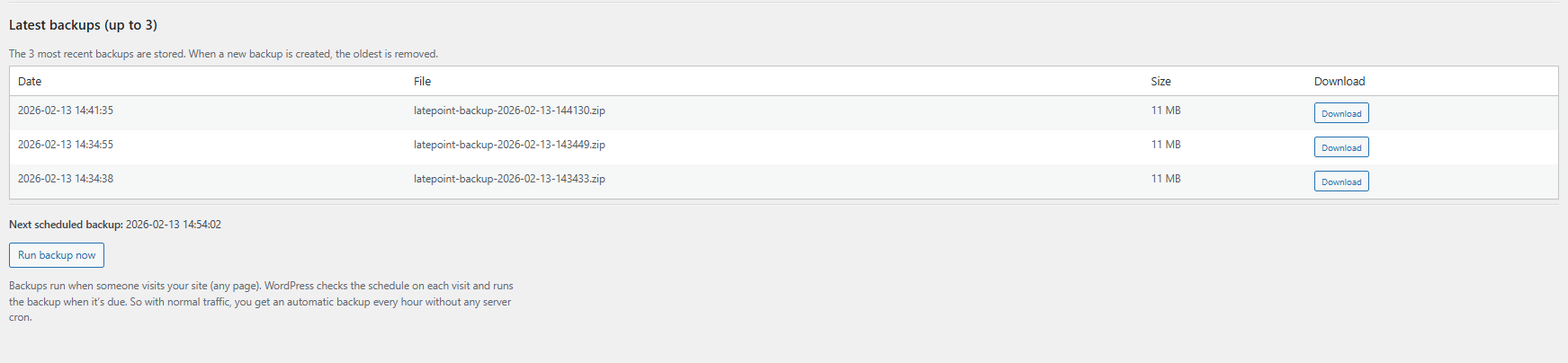Click the File column header
1568x363 pixels.
click(422, 82)
